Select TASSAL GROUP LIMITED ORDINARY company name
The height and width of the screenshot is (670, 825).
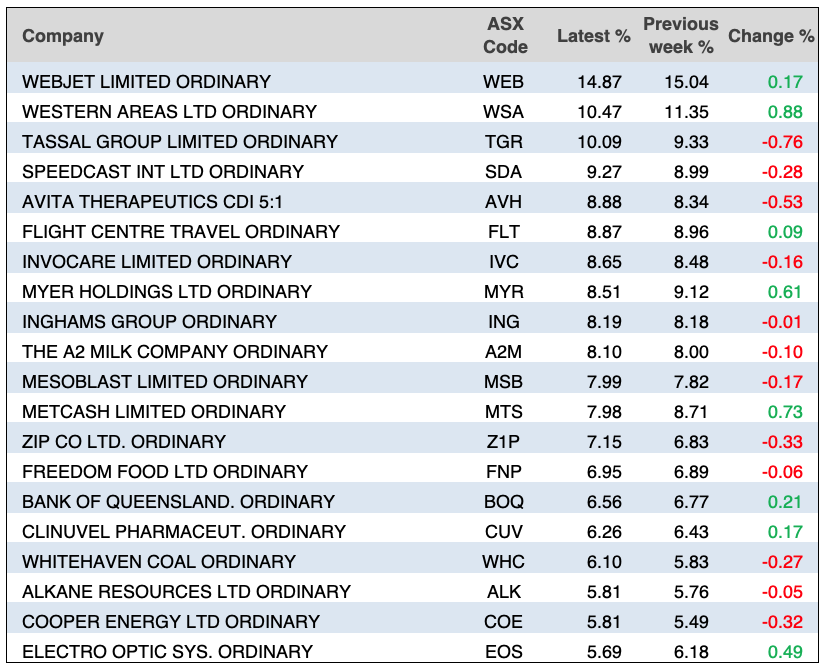[x=180, y=141]
